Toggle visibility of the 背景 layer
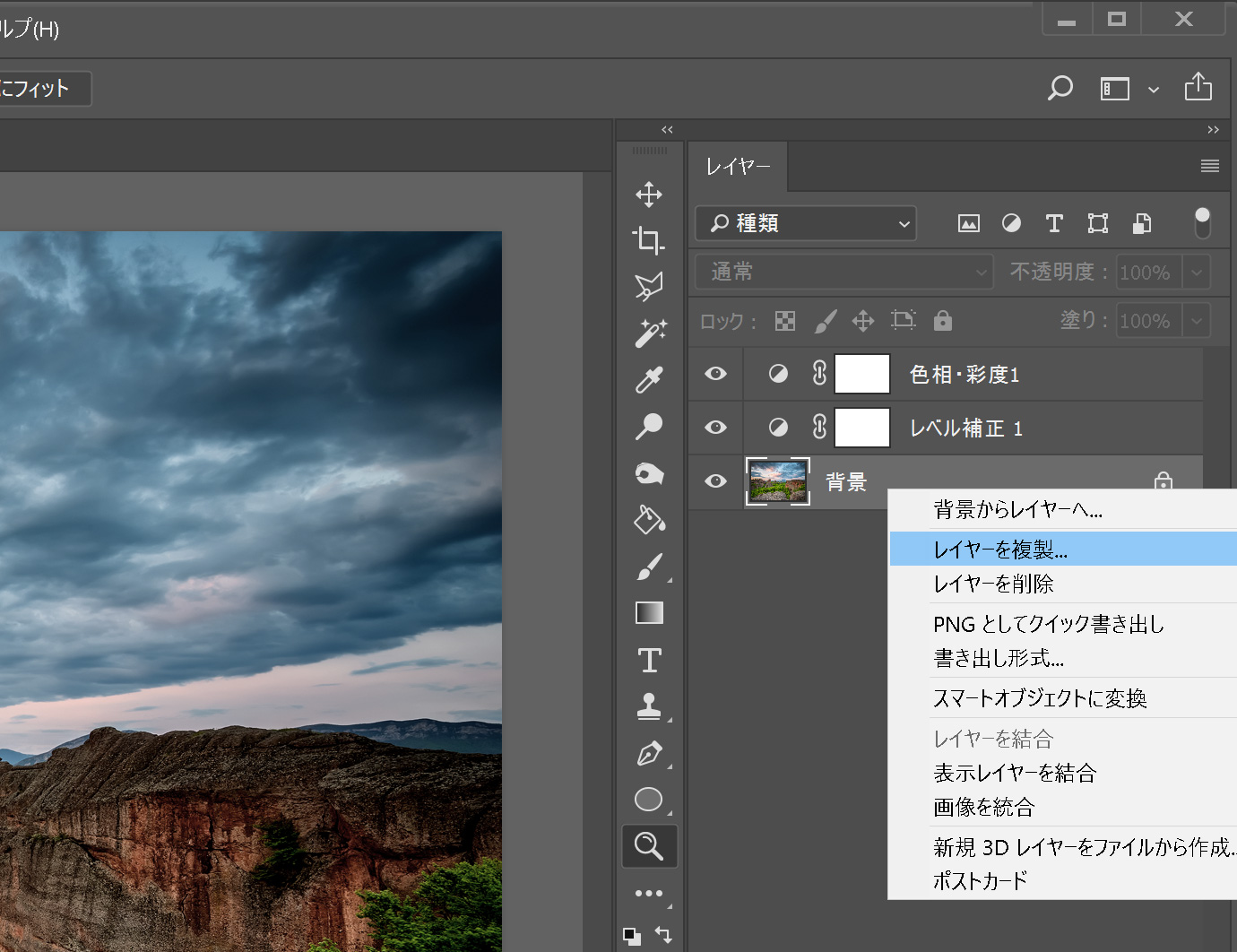 (715, 481)
